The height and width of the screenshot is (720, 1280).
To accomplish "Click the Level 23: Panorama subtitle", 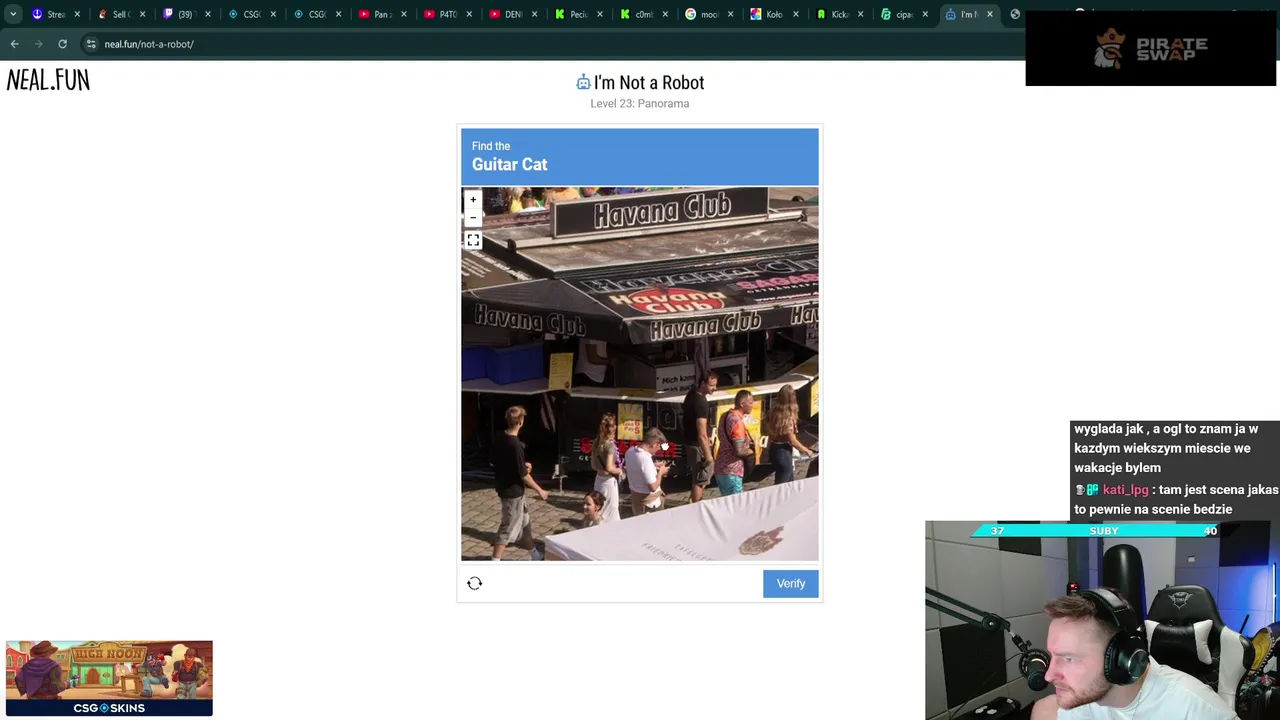I will click(640, 104).
